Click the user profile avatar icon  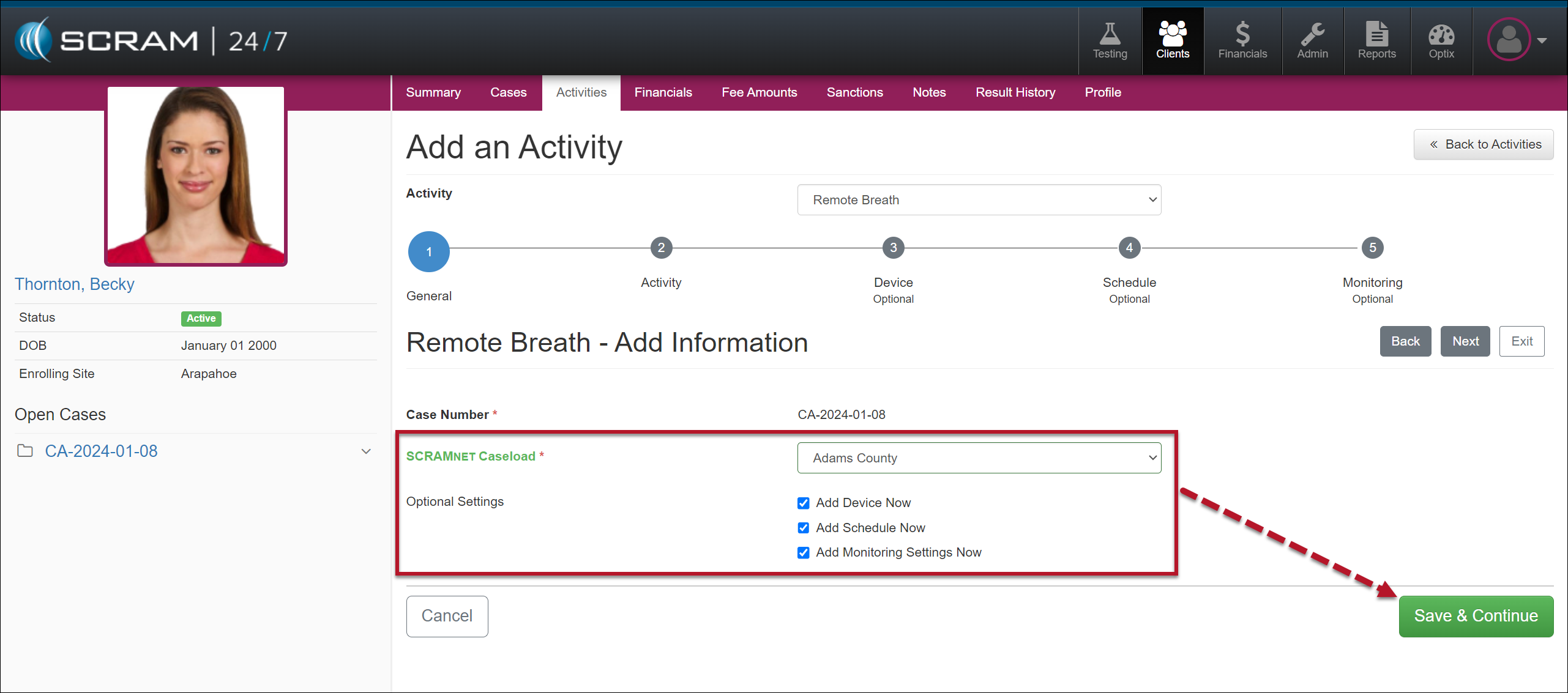(x=1509, y=40)
